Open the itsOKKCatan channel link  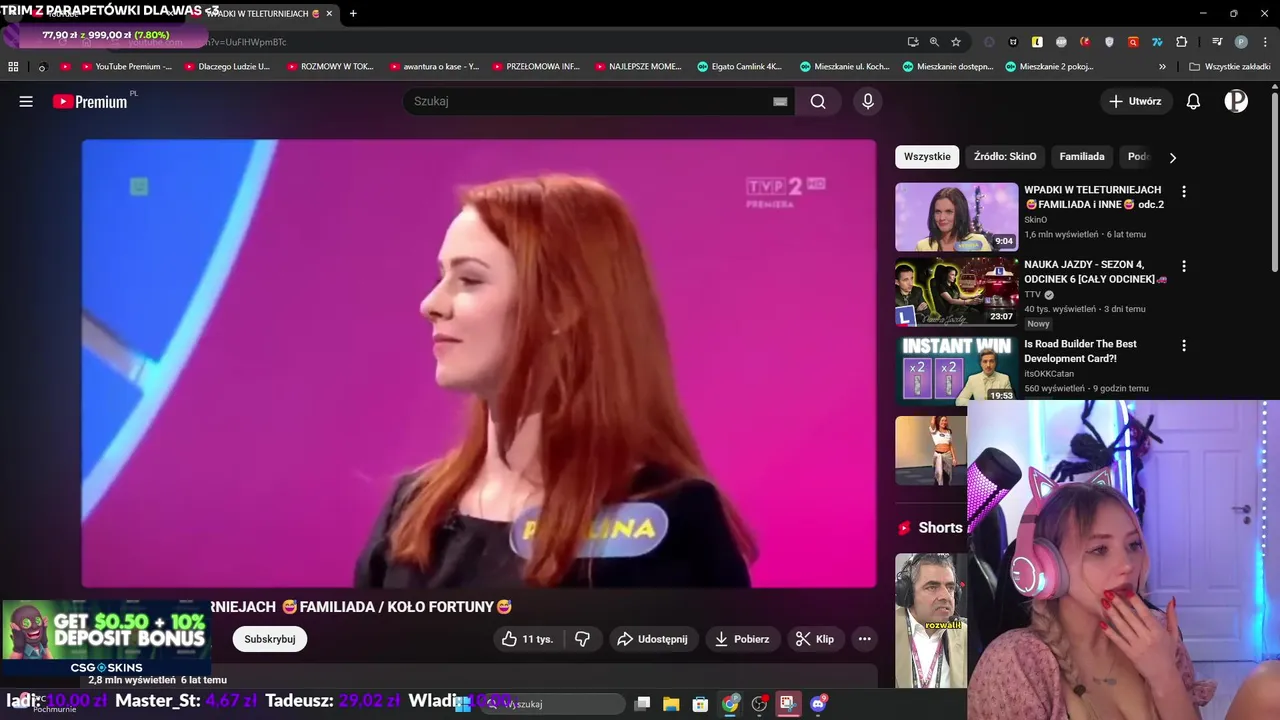point(1049,374)
